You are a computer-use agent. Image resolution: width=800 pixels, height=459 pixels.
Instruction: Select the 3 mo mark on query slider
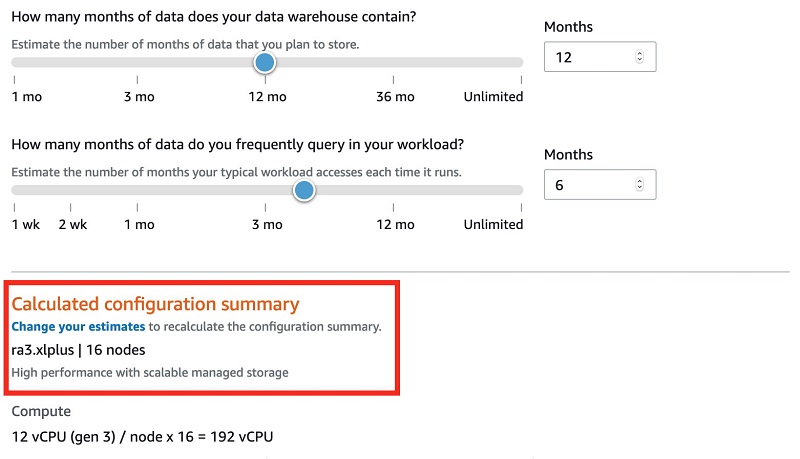tap(267, 224)
